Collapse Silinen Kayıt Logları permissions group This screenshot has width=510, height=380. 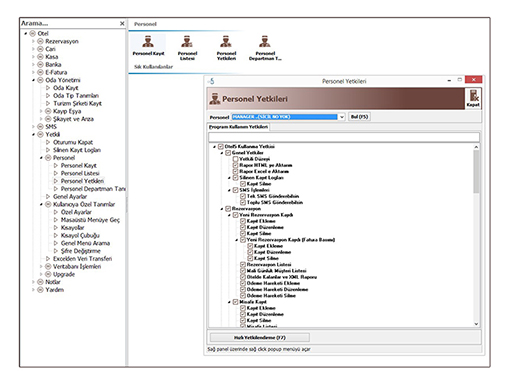coord(229,178)
